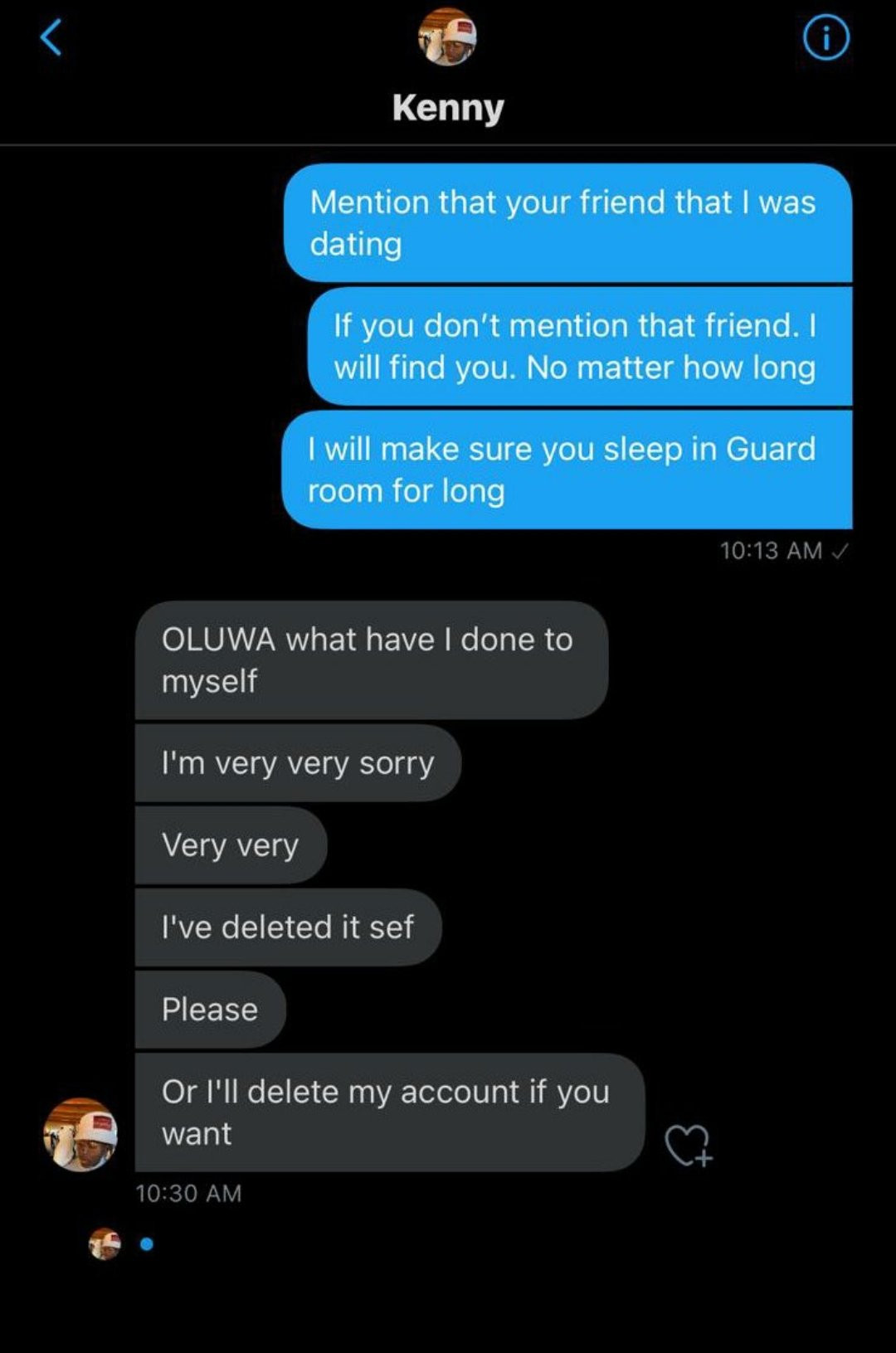This screenshot has height=1353, width=896.
Task: Tap the "OLUWA what have I done" message
Action: [x=371, y=660]
